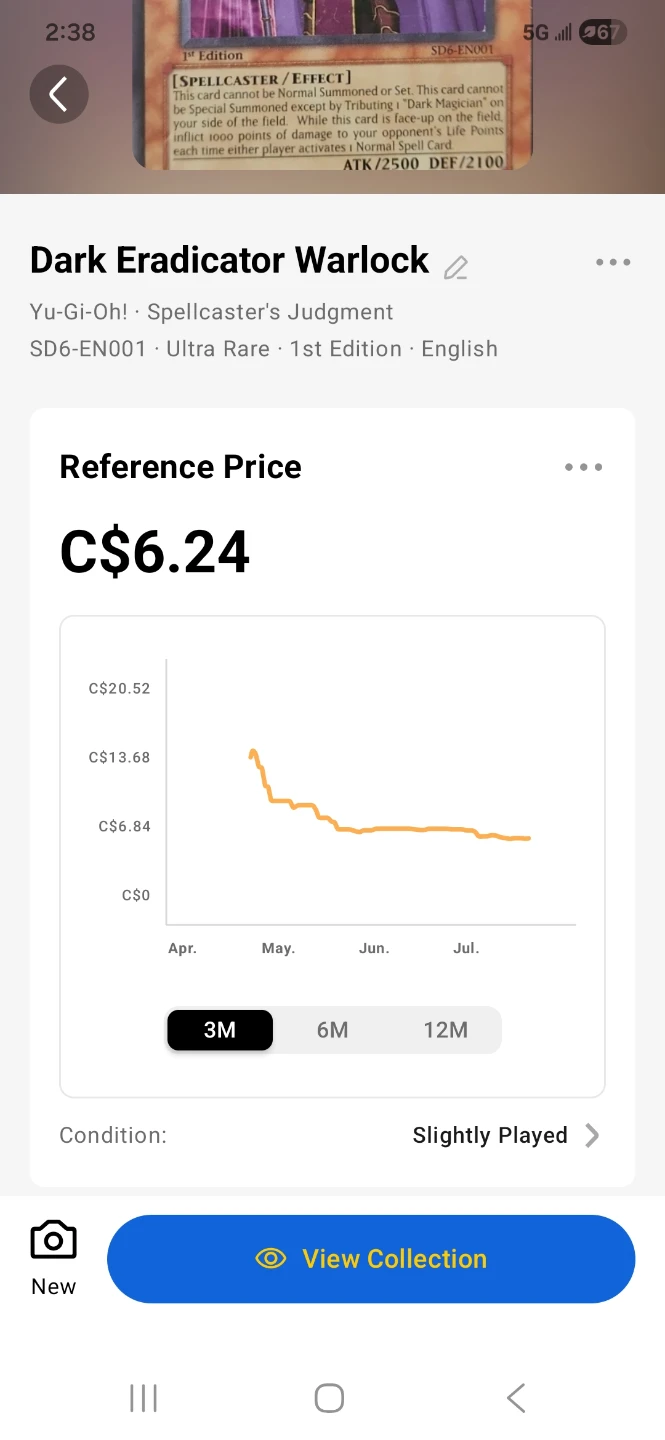The height and width of the screenshot is (1440, 665).
Task: Open the three-dot menu beside the card title
Action: (x=613, y=262)
